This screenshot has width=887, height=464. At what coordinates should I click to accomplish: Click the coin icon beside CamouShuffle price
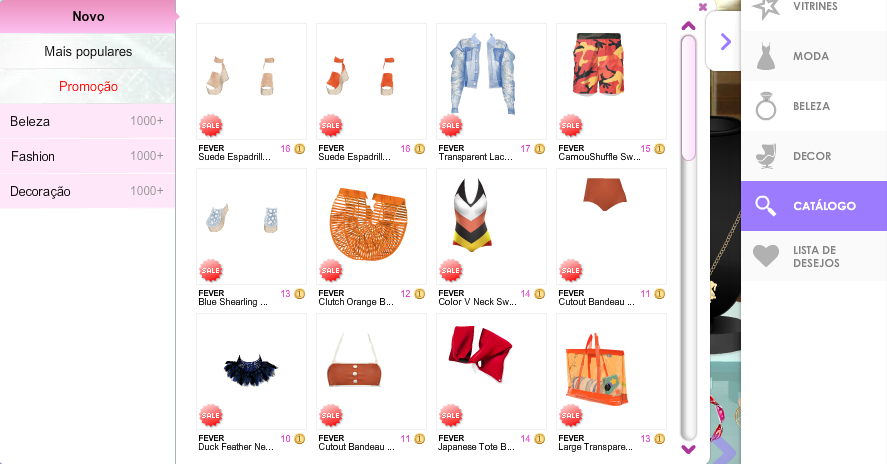coord(660,149)
